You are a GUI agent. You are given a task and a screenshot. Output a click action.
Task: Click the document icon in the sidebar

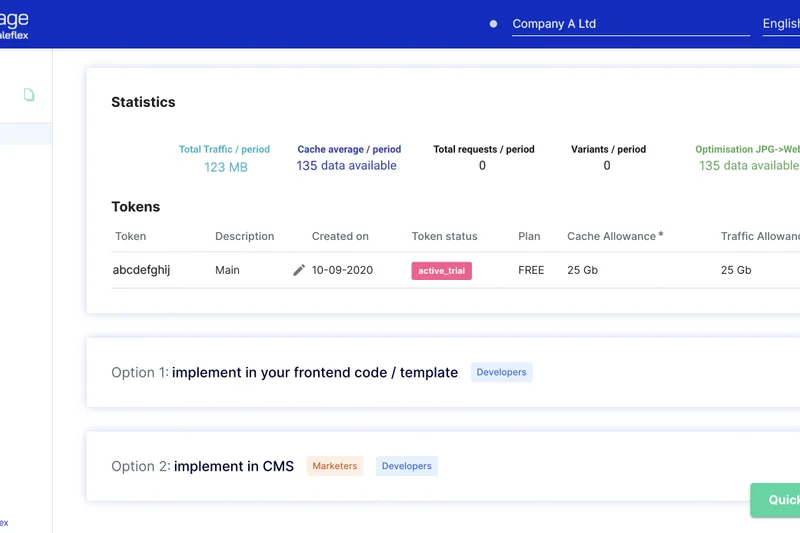pos(29,95)
